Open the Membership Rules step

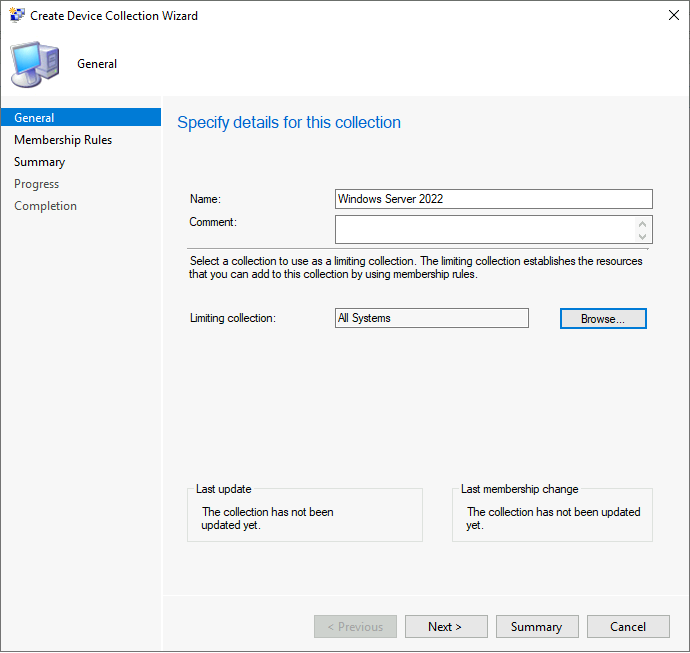click(63, 140)
